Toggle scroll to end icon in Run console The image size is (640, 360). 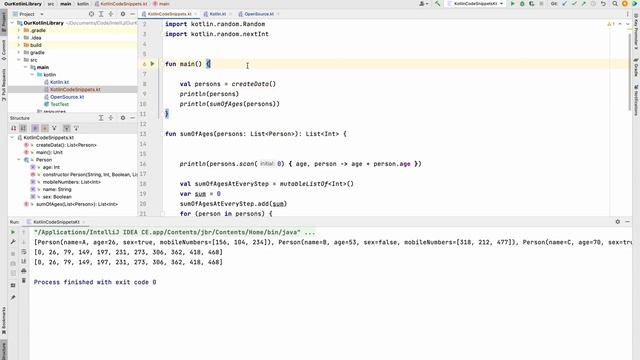24,261
